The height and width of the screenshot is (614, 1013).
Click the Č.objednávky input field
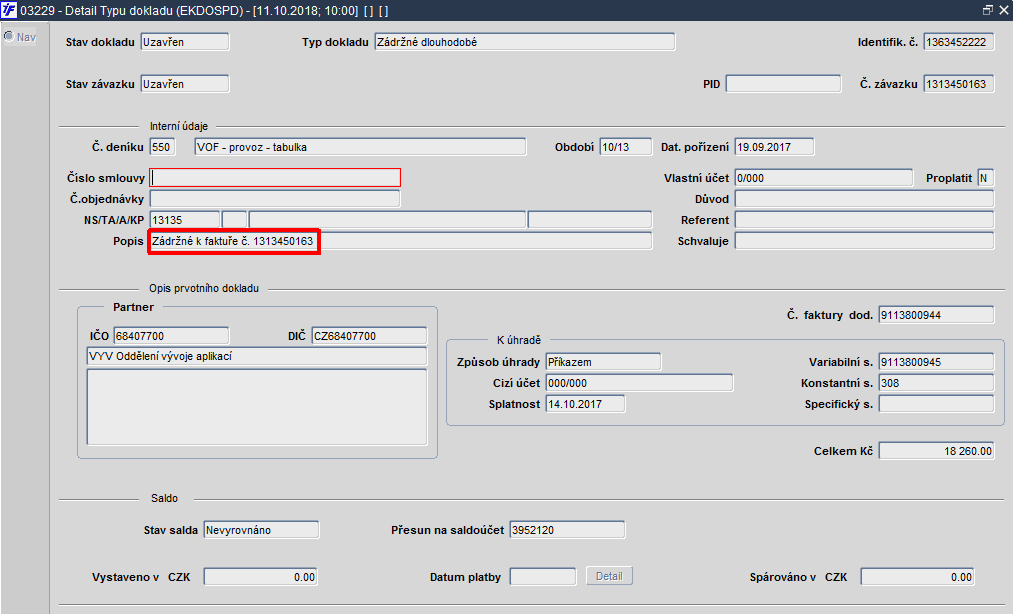[275, 199]
